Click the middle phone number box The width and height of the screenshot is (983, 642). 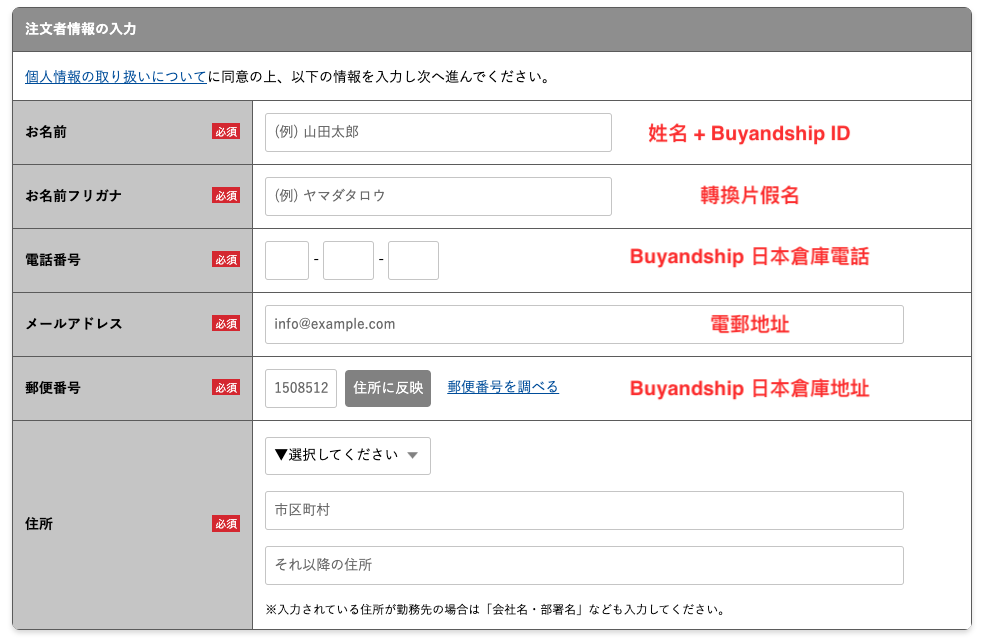coord(348,260)
